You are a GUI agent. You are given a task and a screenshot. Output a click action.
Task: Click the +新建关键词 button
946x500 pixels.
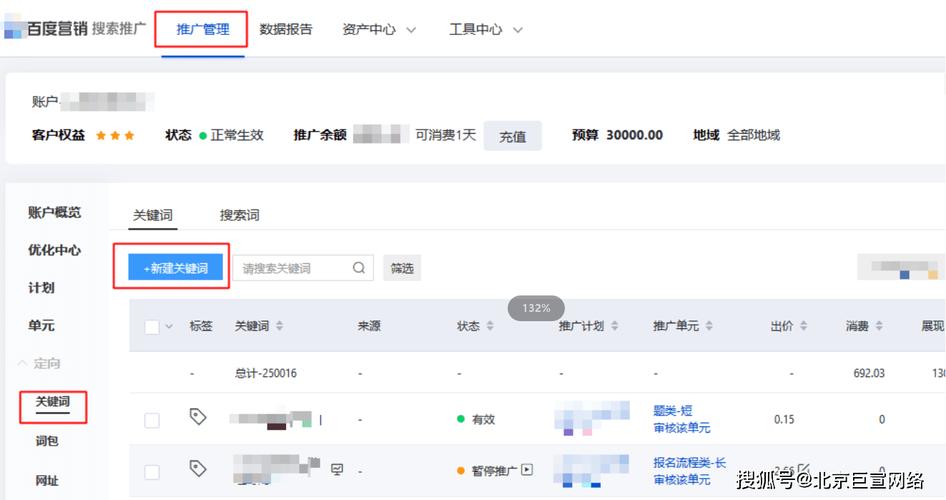coord(176,267)
